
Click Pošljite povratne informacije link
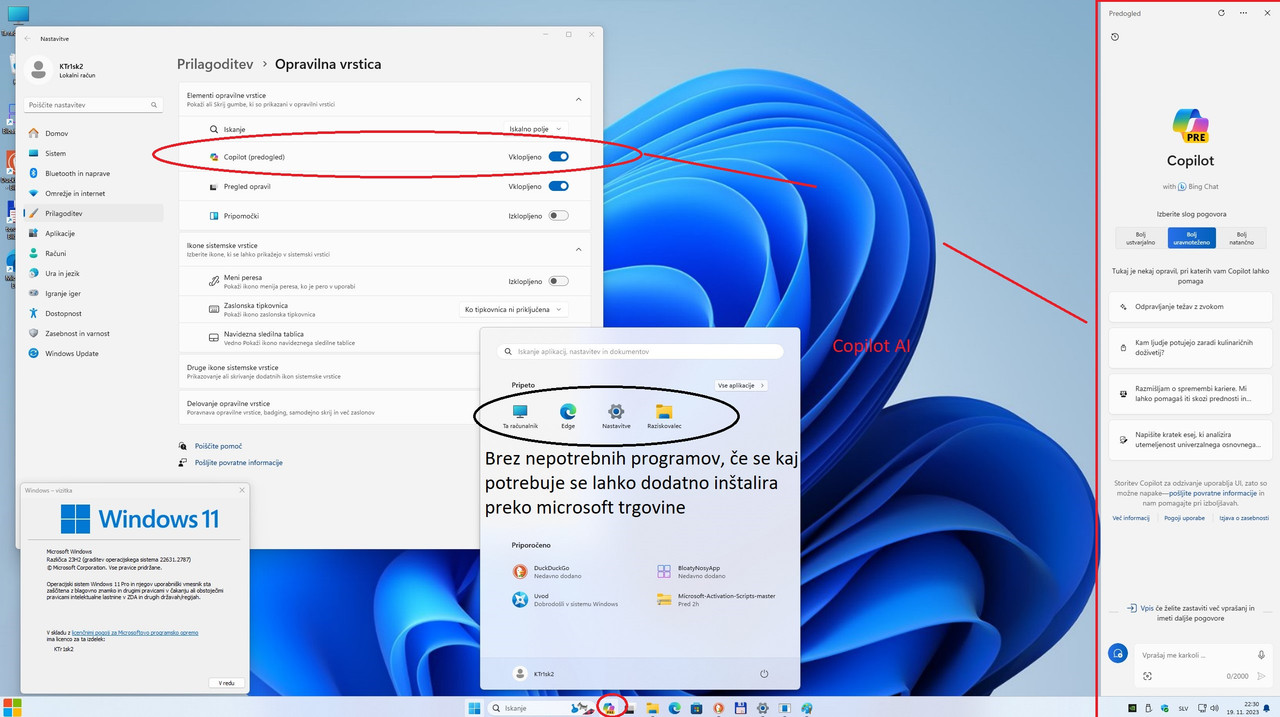point(238,463)
